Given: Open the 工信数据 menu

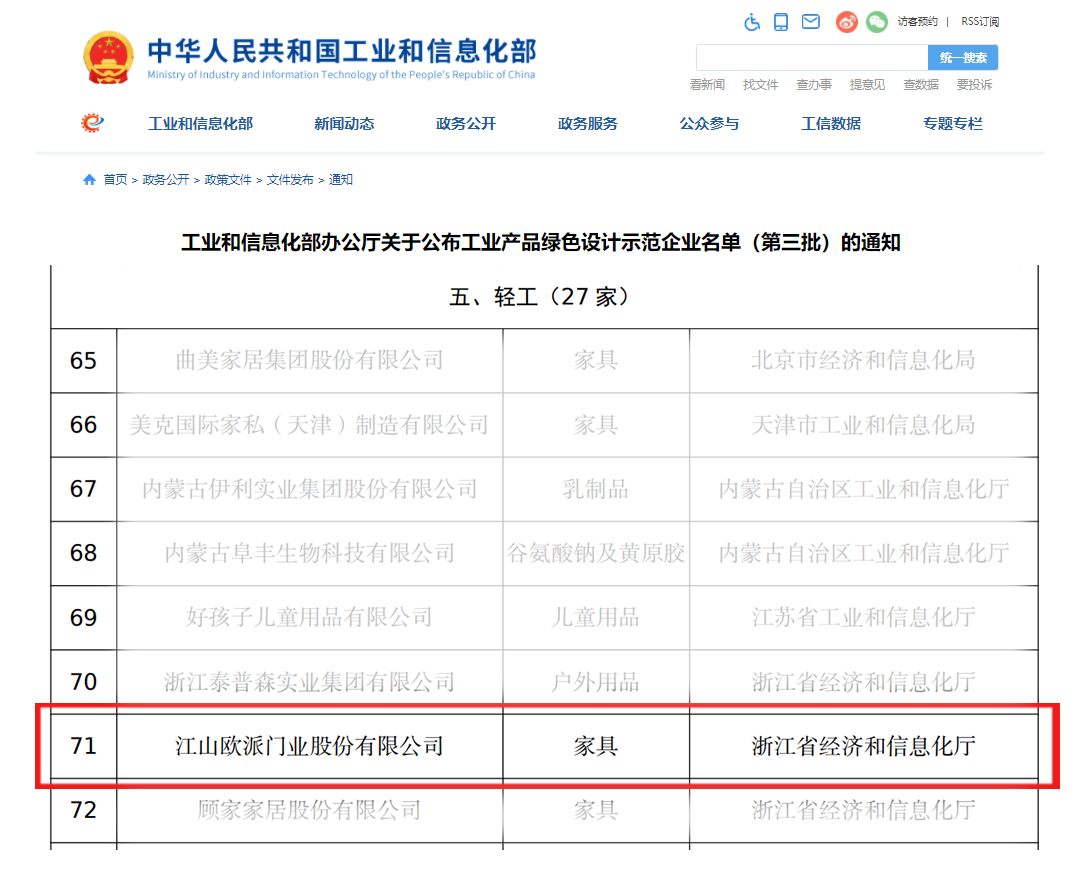Looking at the screenshot, I should [x=831, y=124].
